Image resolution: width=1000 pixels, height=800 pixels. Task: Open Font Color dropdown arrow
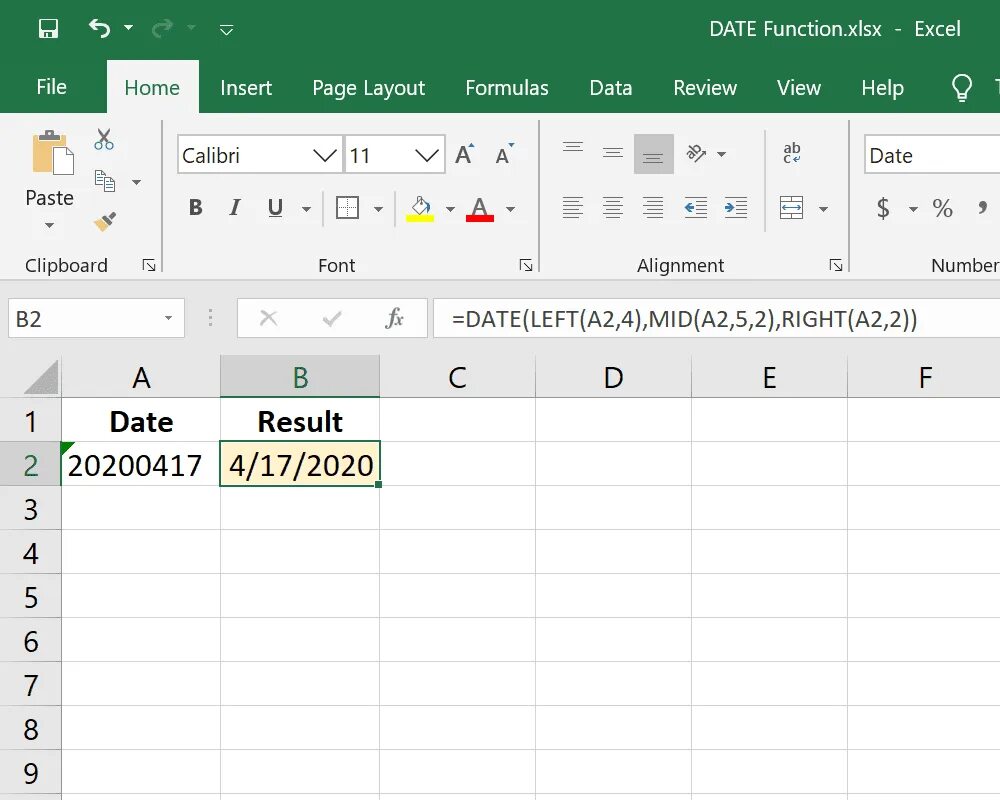(510, 209)
